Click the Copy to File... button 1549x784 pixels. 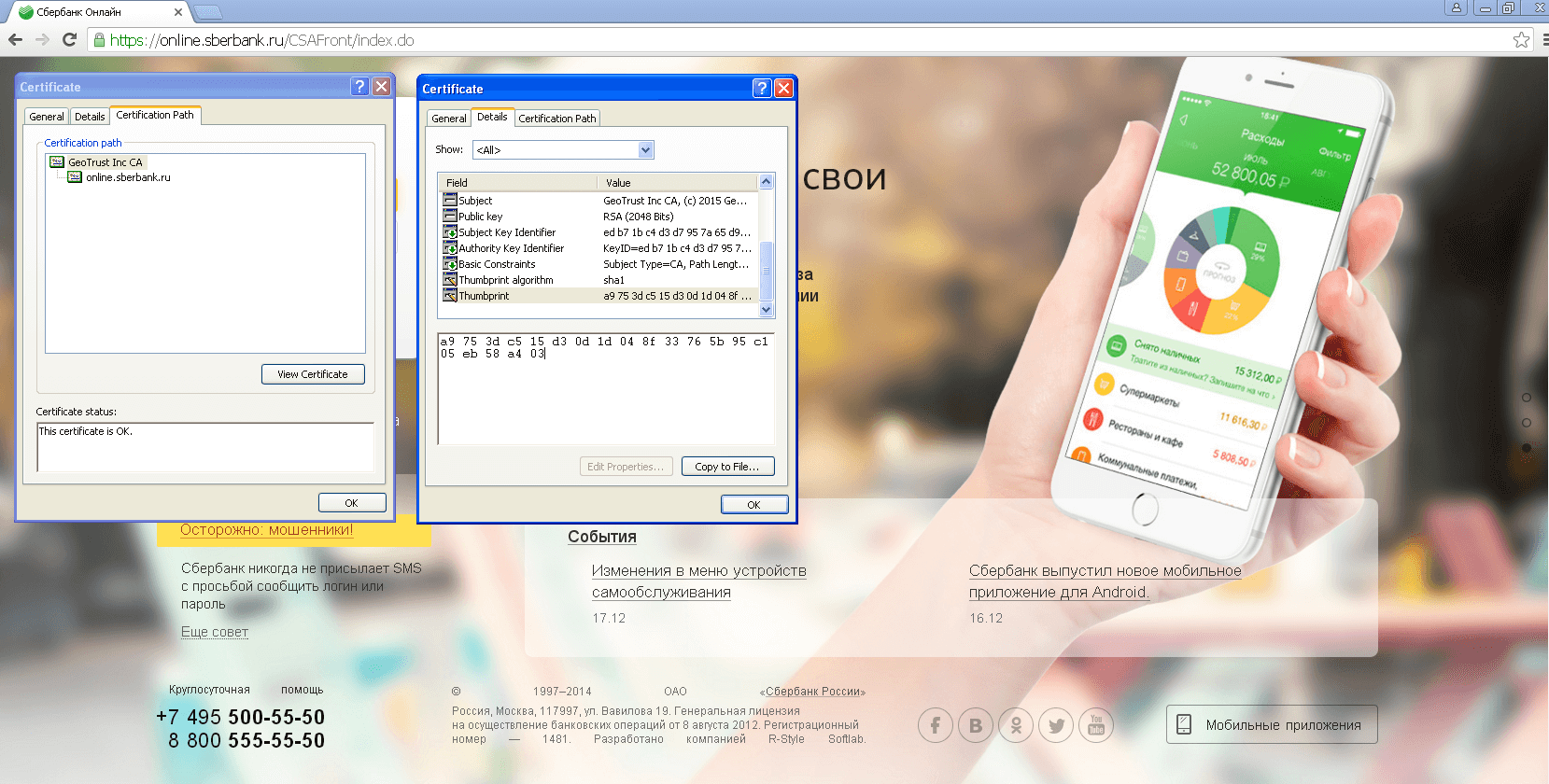[x=727, y=467]
